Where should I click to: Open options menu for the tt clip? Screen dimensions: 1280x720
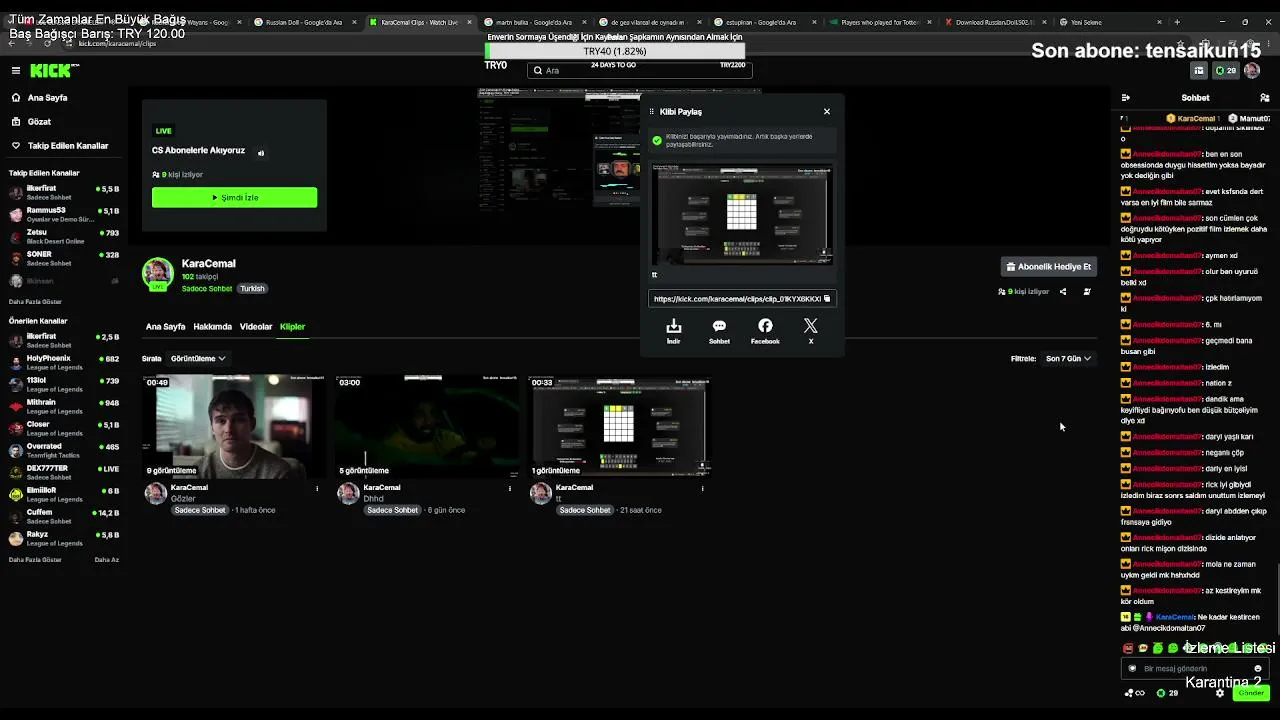[x=702, y=488]
